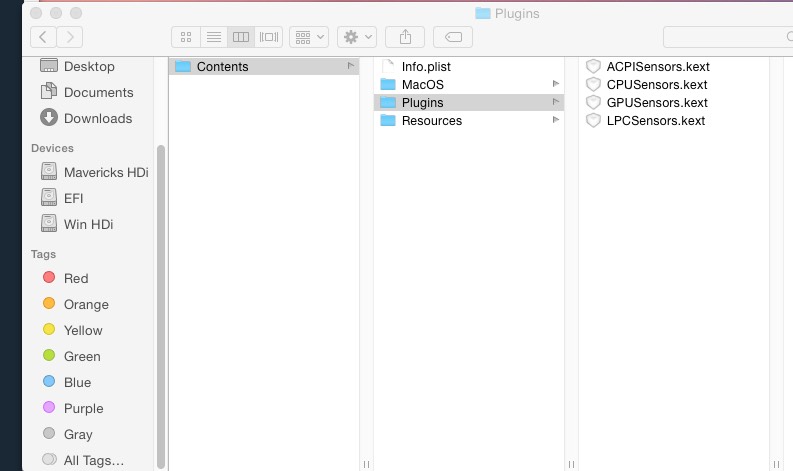
Task: Click the Edit Tags toolbar button
Action: click(x=453, y=37)
